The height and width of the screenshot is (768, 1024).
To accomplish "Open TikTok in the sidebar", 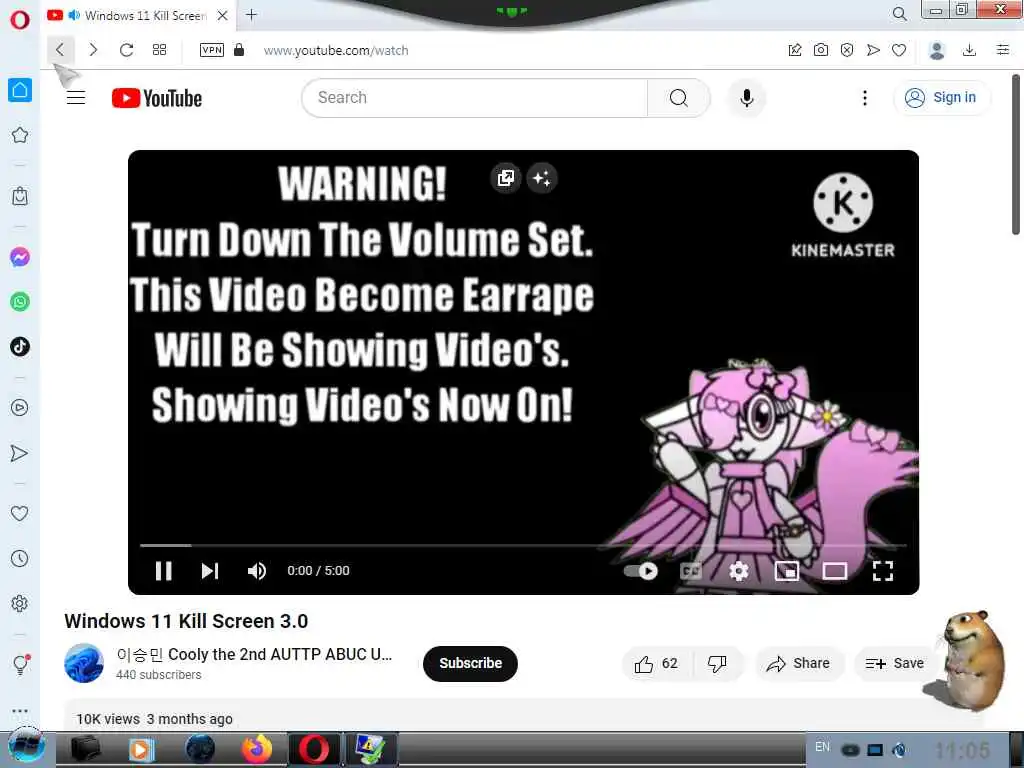I will tap(20, 346).
